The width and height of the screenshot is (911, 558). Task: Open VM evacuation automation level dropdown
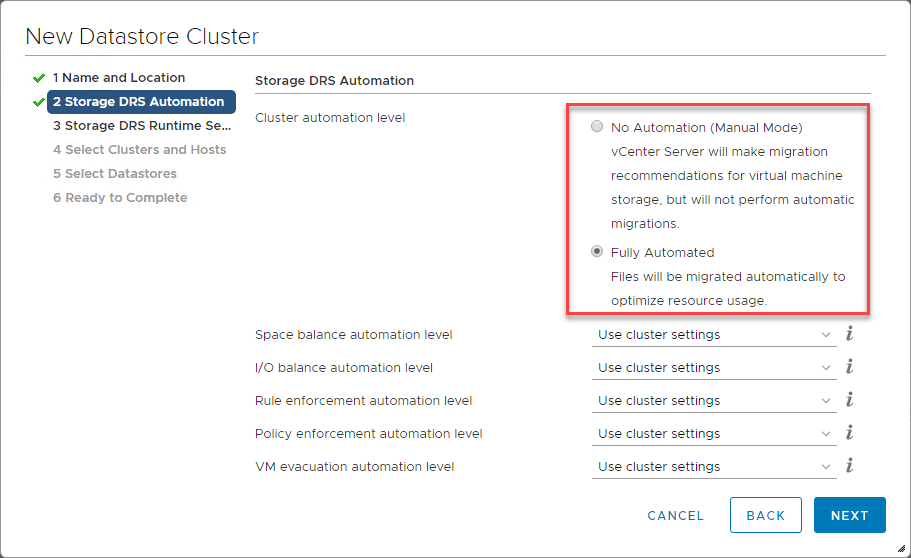[x=714, y=467]
